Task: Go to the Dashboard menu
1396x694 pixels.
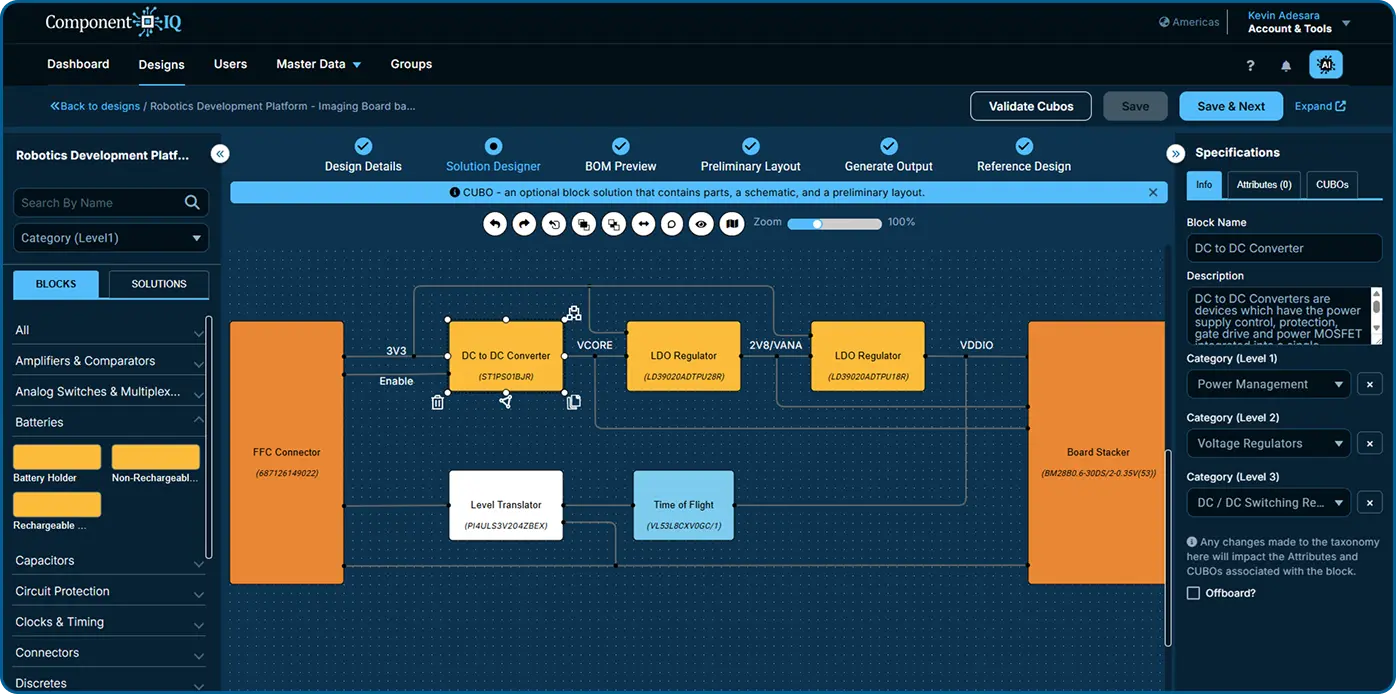Action: [78, 64]
